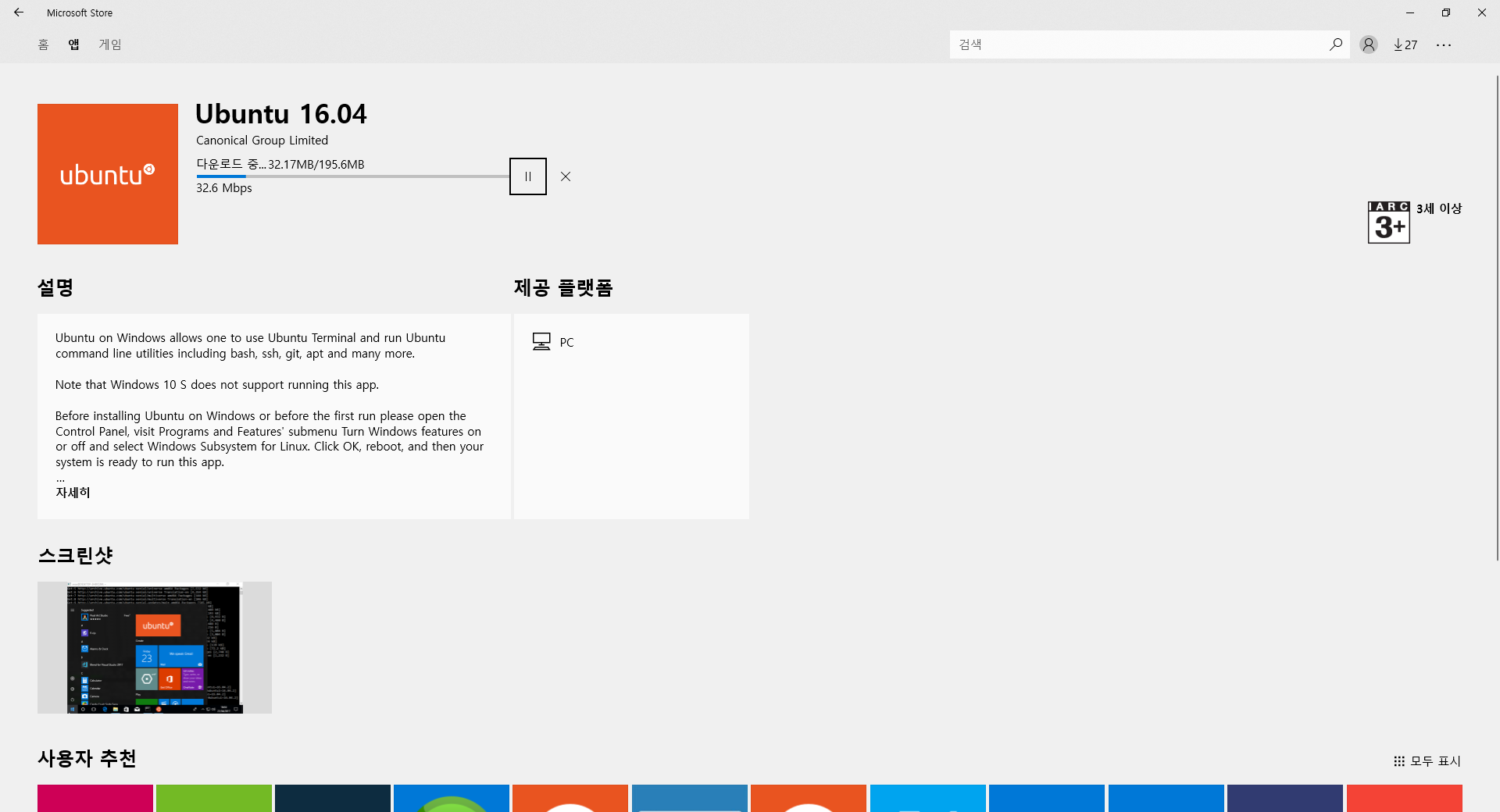Image resolution: width=1500 pixels, height=812 pixels.
Task: Click the 32.6 Mbps speed text
Action: 224,188
